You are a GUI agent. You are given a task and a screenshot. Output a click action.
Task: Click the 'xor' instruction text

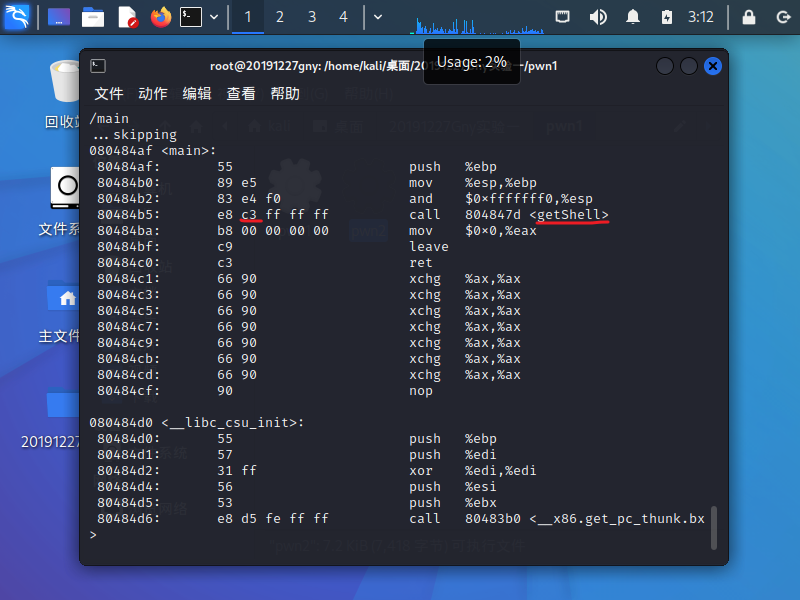click(x=420, y=470)
